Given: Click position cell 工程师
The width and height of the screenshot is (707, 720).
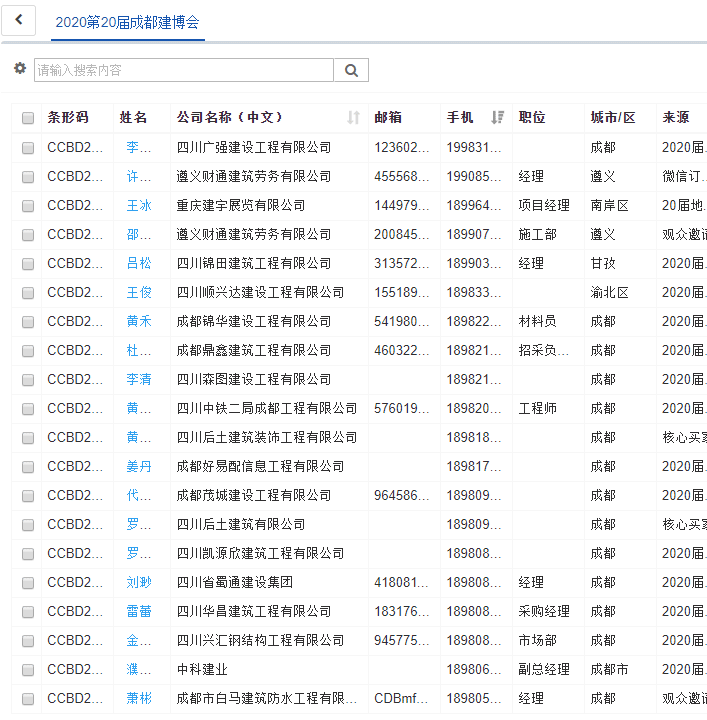Looking at the screenshot, I should (x=538, y=408).
